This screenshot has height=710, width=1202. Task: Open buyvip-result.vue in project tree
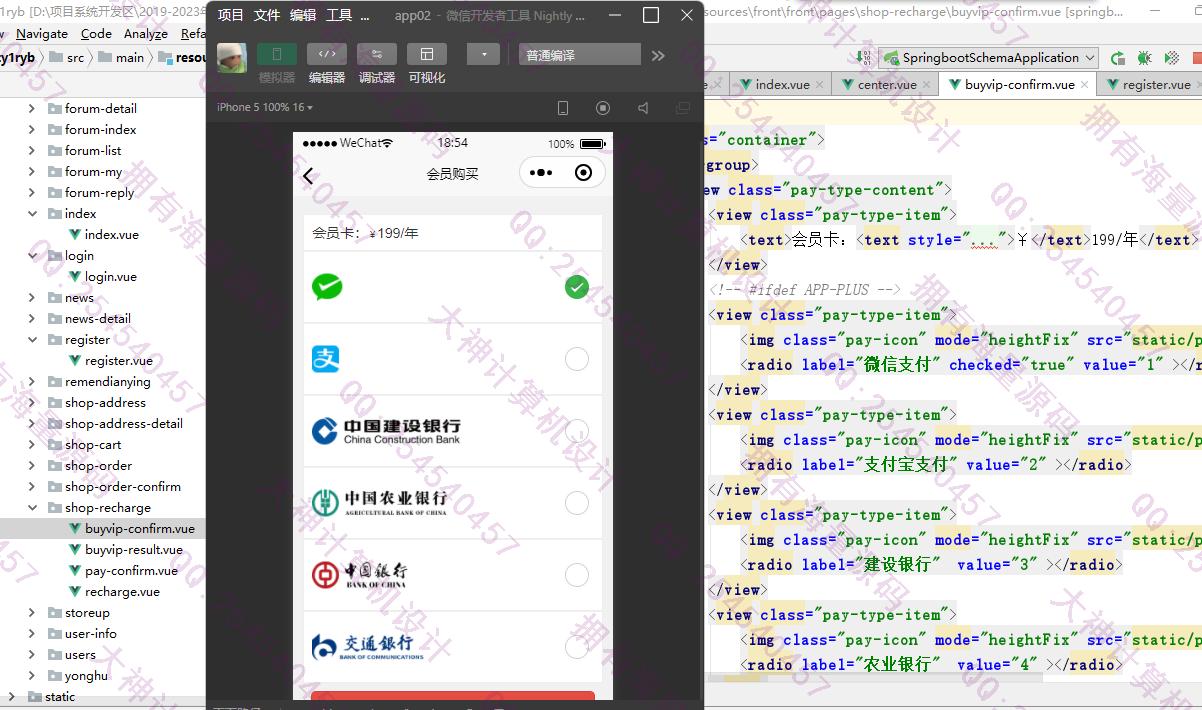tap(125, 549)
